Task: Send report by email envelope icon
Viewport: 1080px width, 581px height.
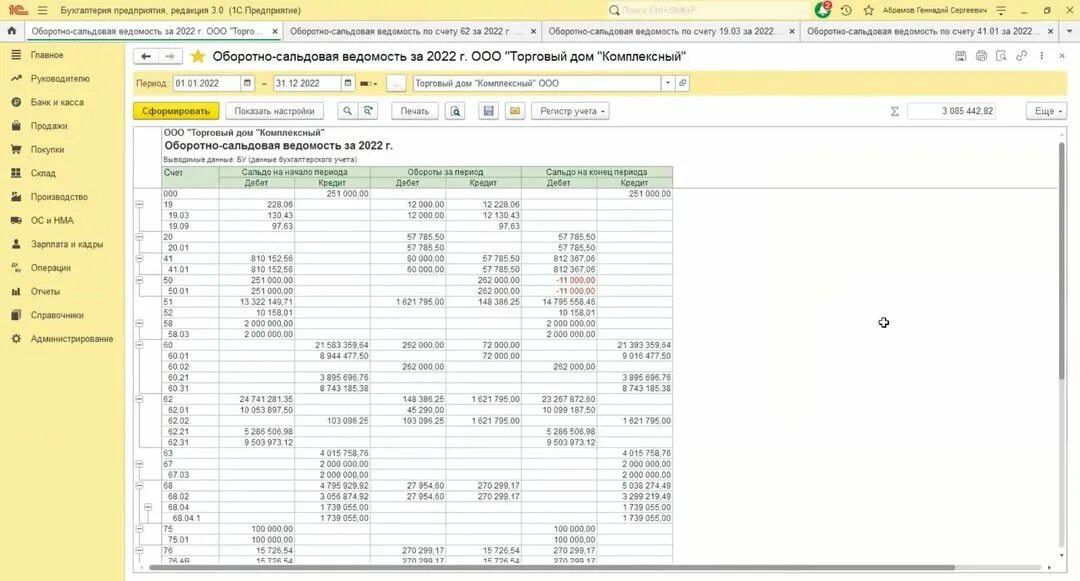Action: click(515, 111)
